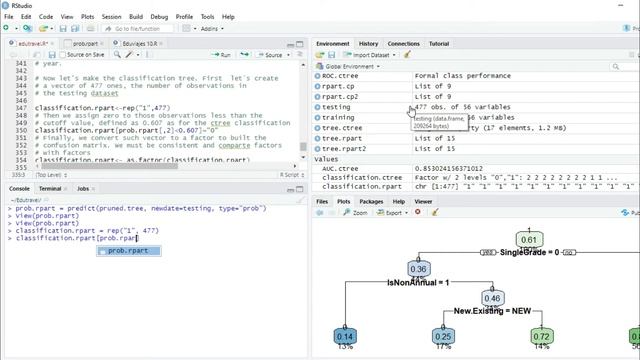Screen dimensions: 640x360
Task: Click the Publish icon in Plots pane
Action: 625,213
